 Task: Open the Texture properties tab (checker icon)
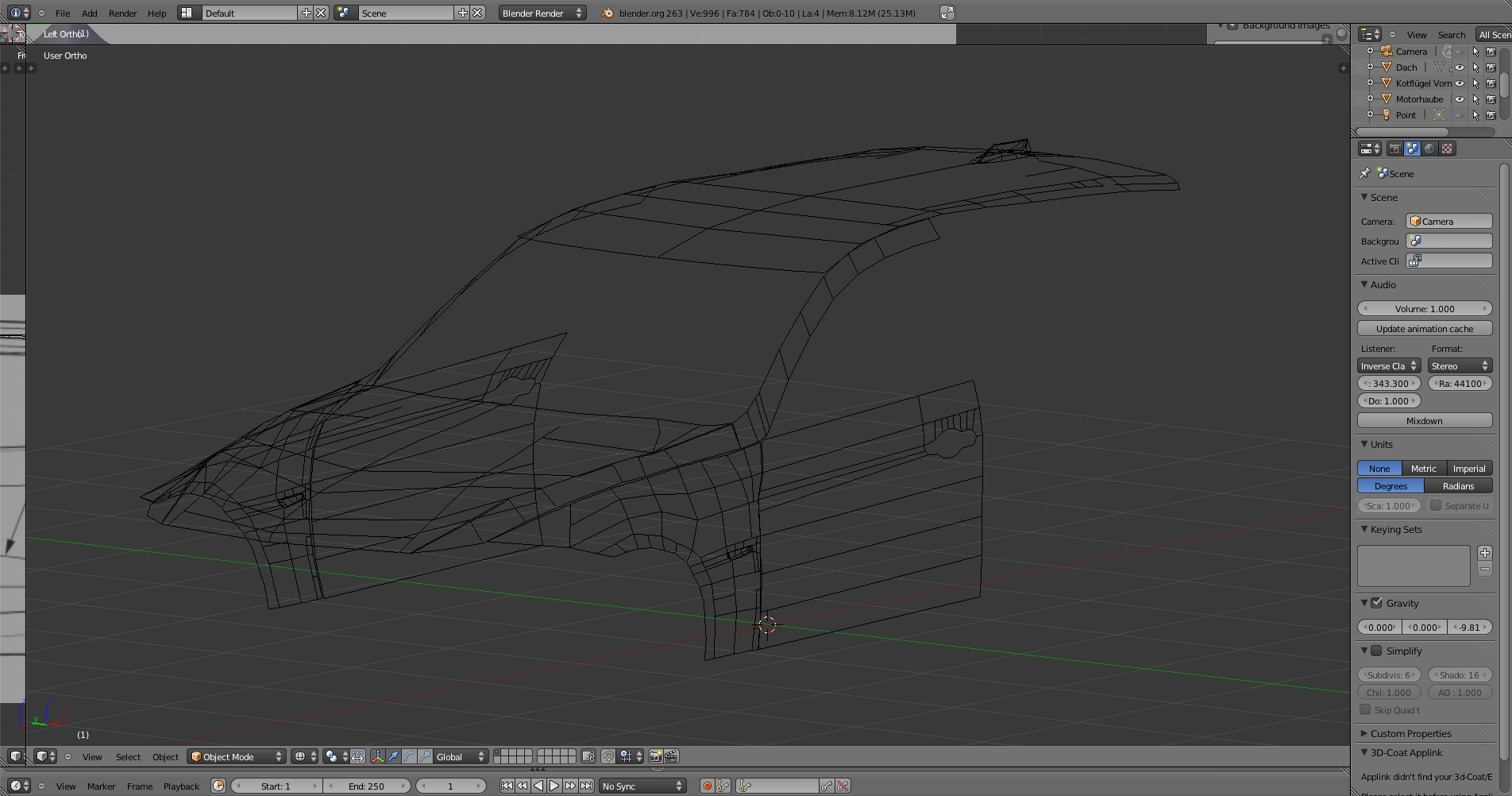pyautogui.click(x=1447, y=149)
